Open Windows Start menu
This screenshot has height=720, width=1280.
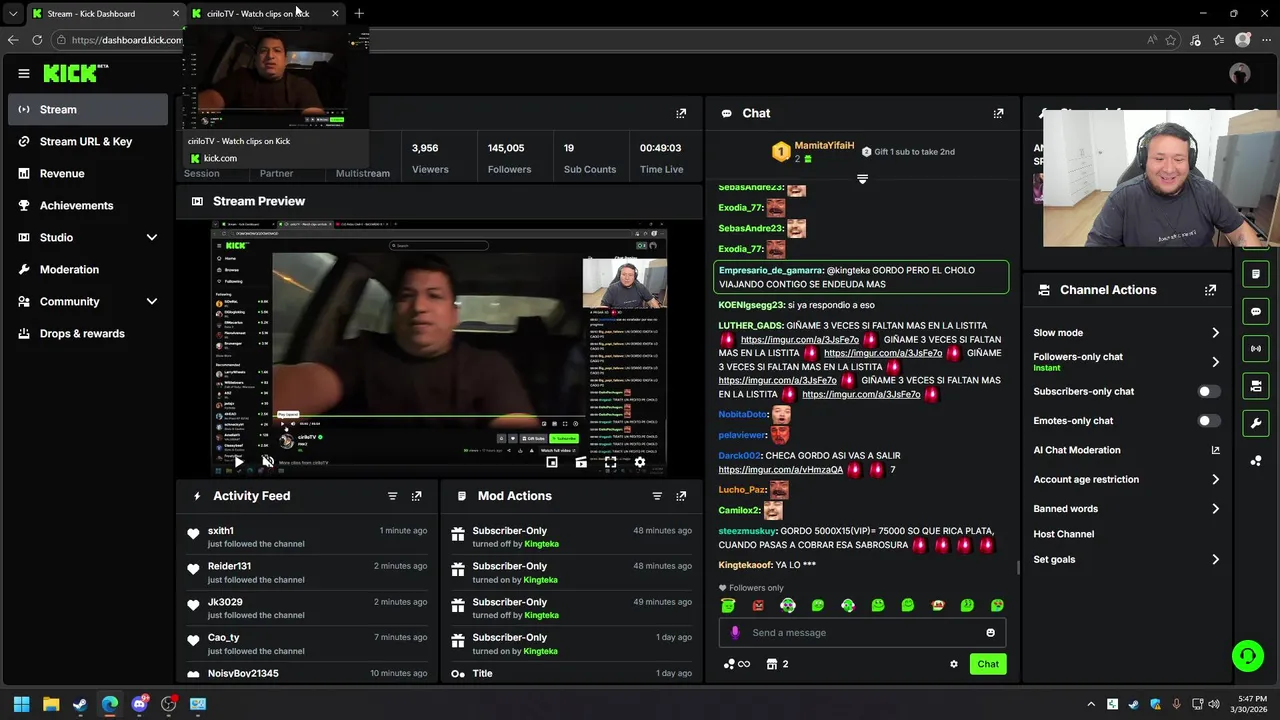click(21, 704)
